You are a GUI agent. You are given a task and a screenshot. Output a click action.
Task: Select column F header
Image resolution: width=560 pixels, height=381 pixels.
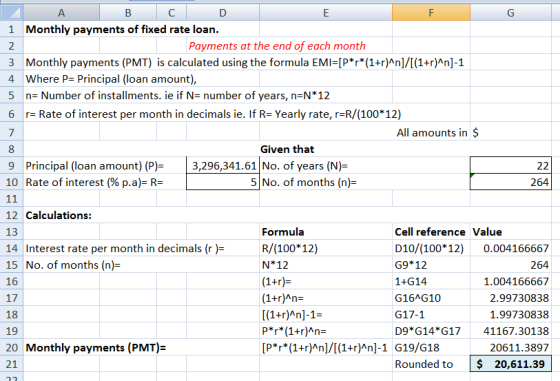(431, 13)
